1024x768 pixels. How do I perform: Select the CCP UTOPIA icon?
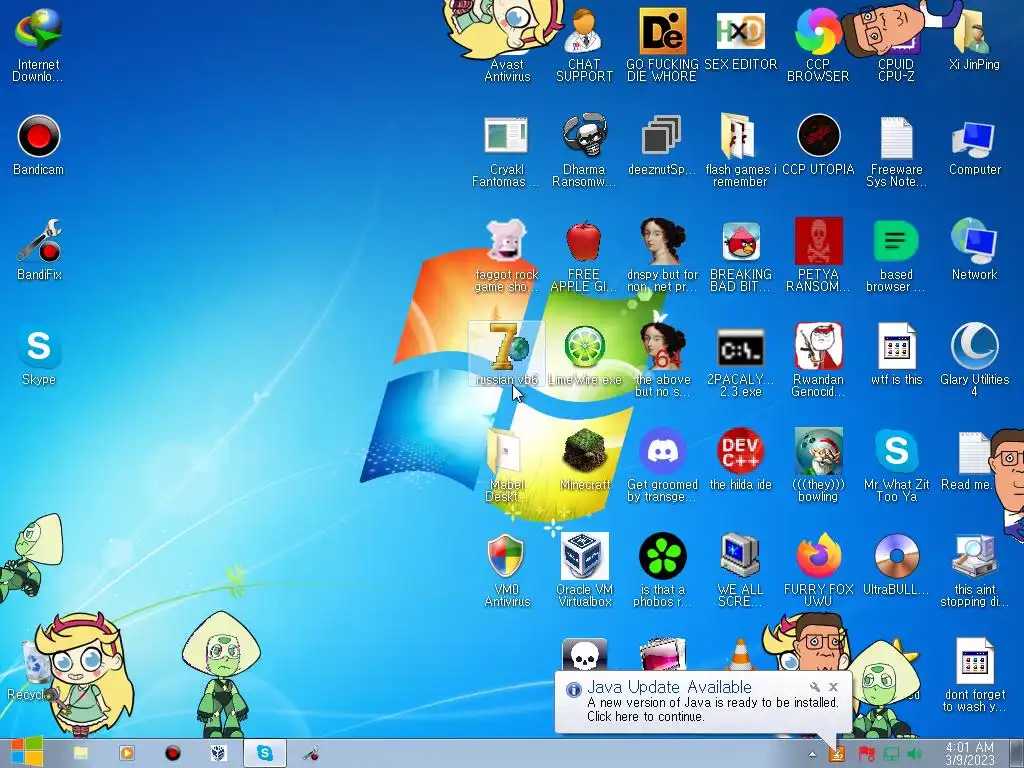coord(818,146)
